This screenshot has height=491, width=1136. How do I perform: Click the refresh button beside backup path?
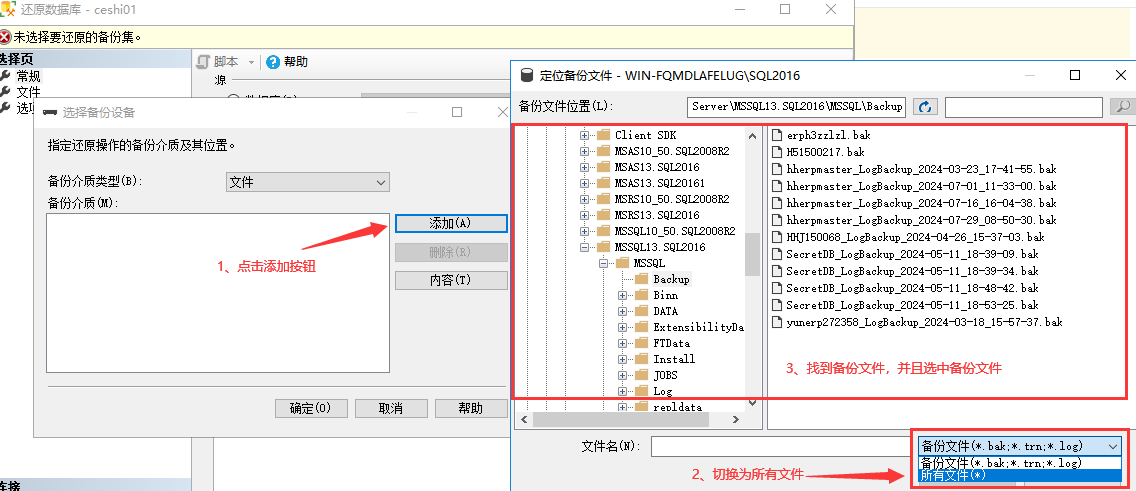point(925,107)
